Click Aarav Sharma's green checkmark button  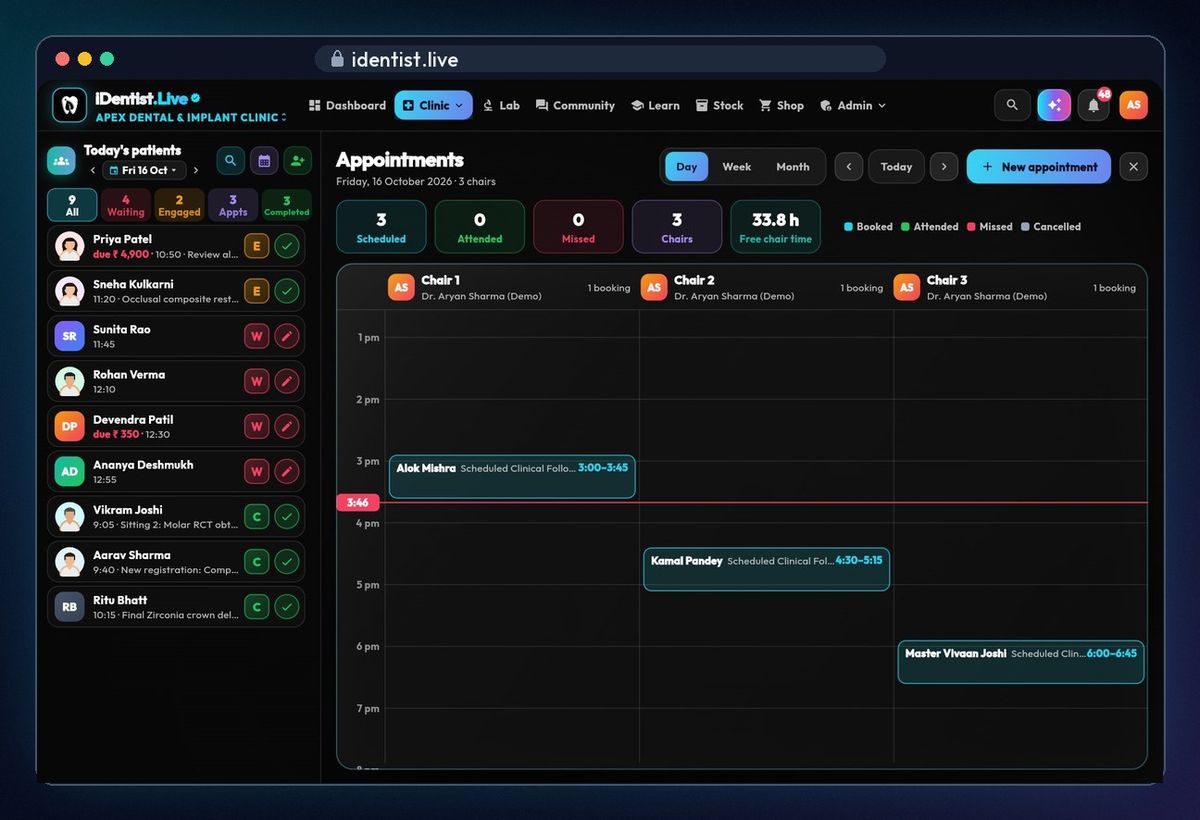[x=287, y=562]
